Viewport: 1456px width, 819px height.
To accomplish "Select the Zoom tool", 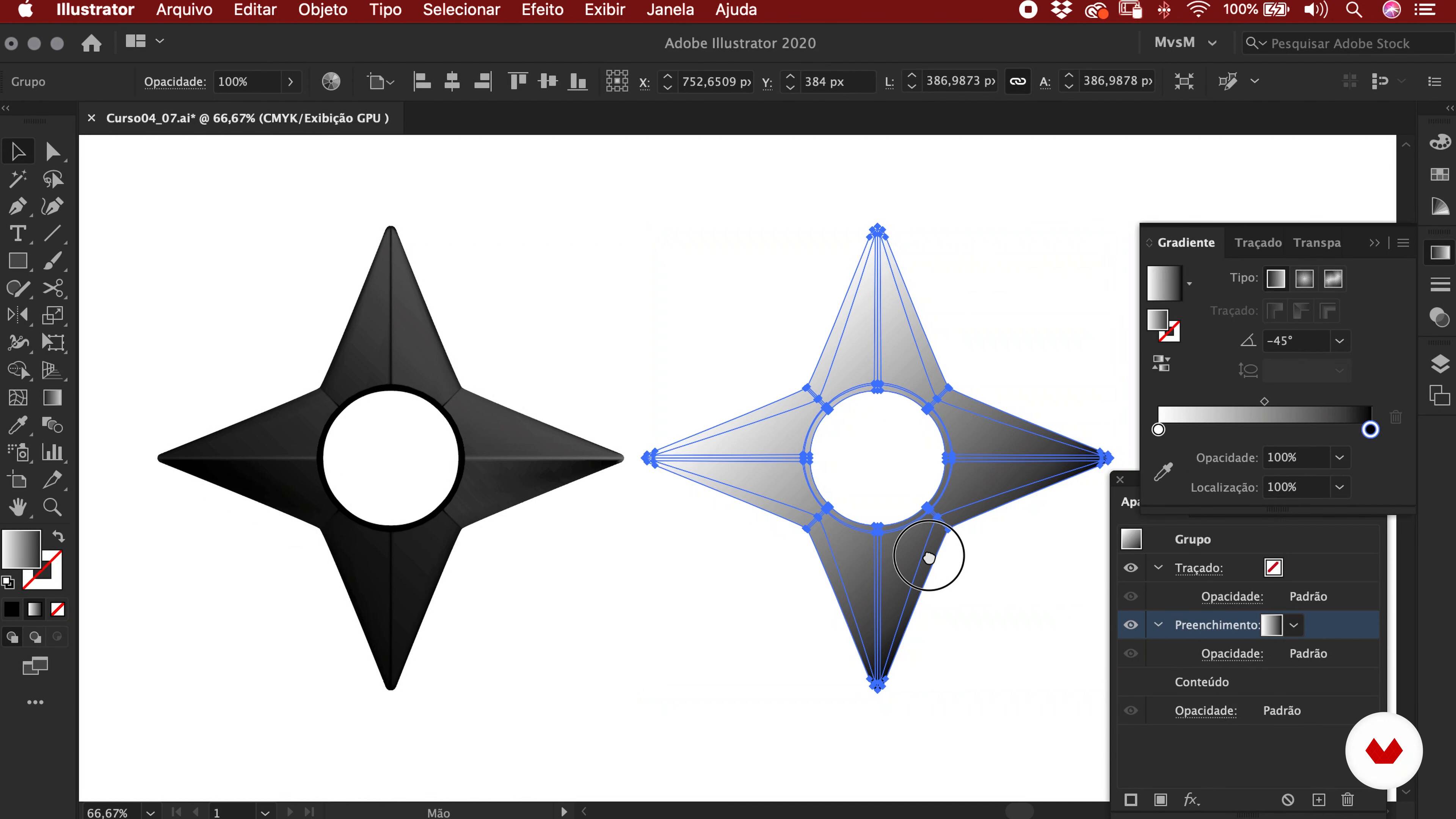I will [x=53, y=507].
